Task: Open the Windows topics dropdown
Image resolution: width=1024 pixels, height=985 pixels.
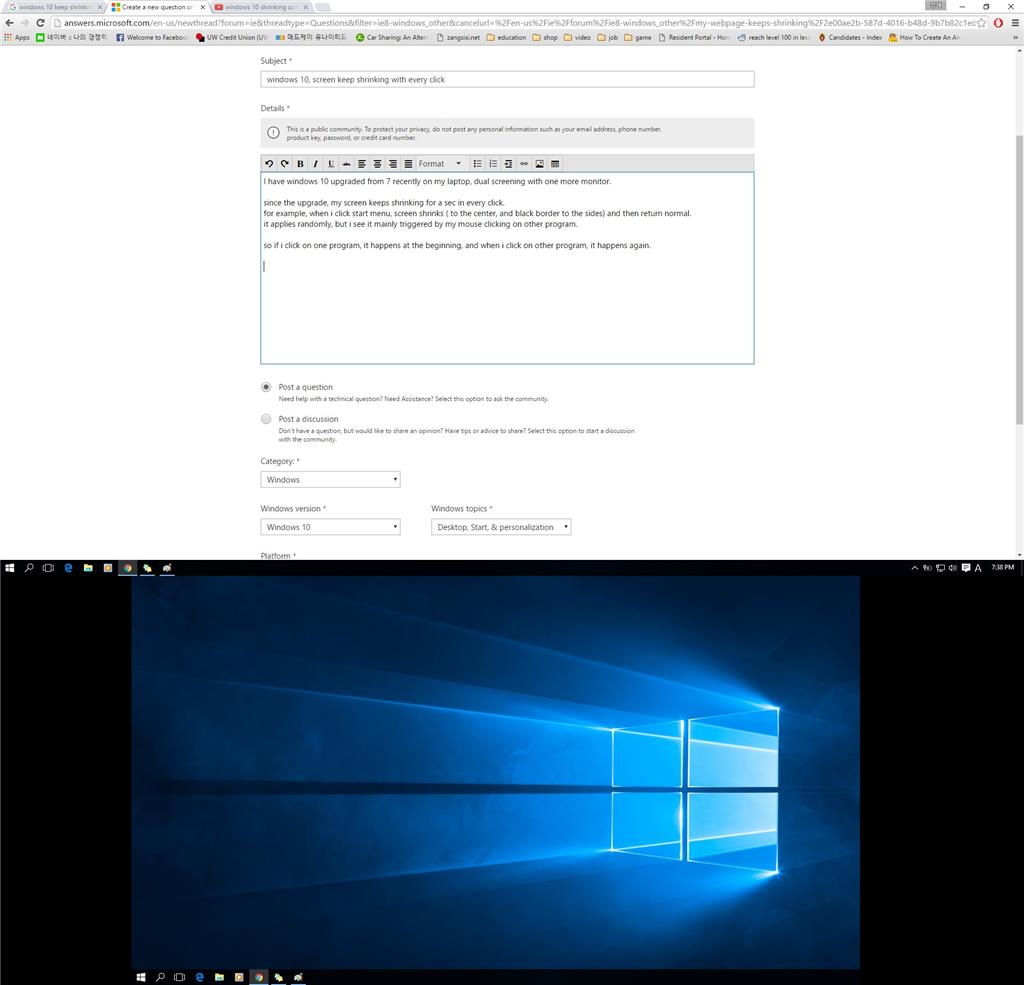Action: click(501, 527)
